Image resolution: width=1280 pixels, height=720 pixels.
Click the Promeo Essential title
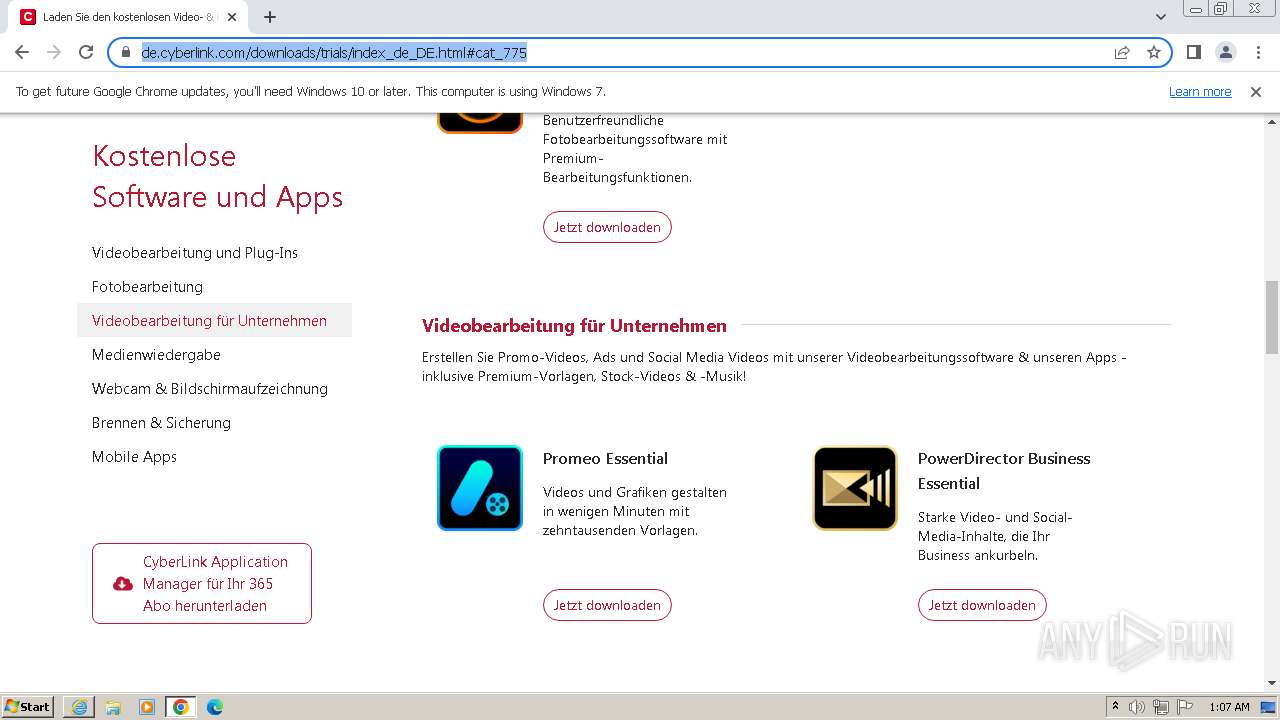coord(605,459)
